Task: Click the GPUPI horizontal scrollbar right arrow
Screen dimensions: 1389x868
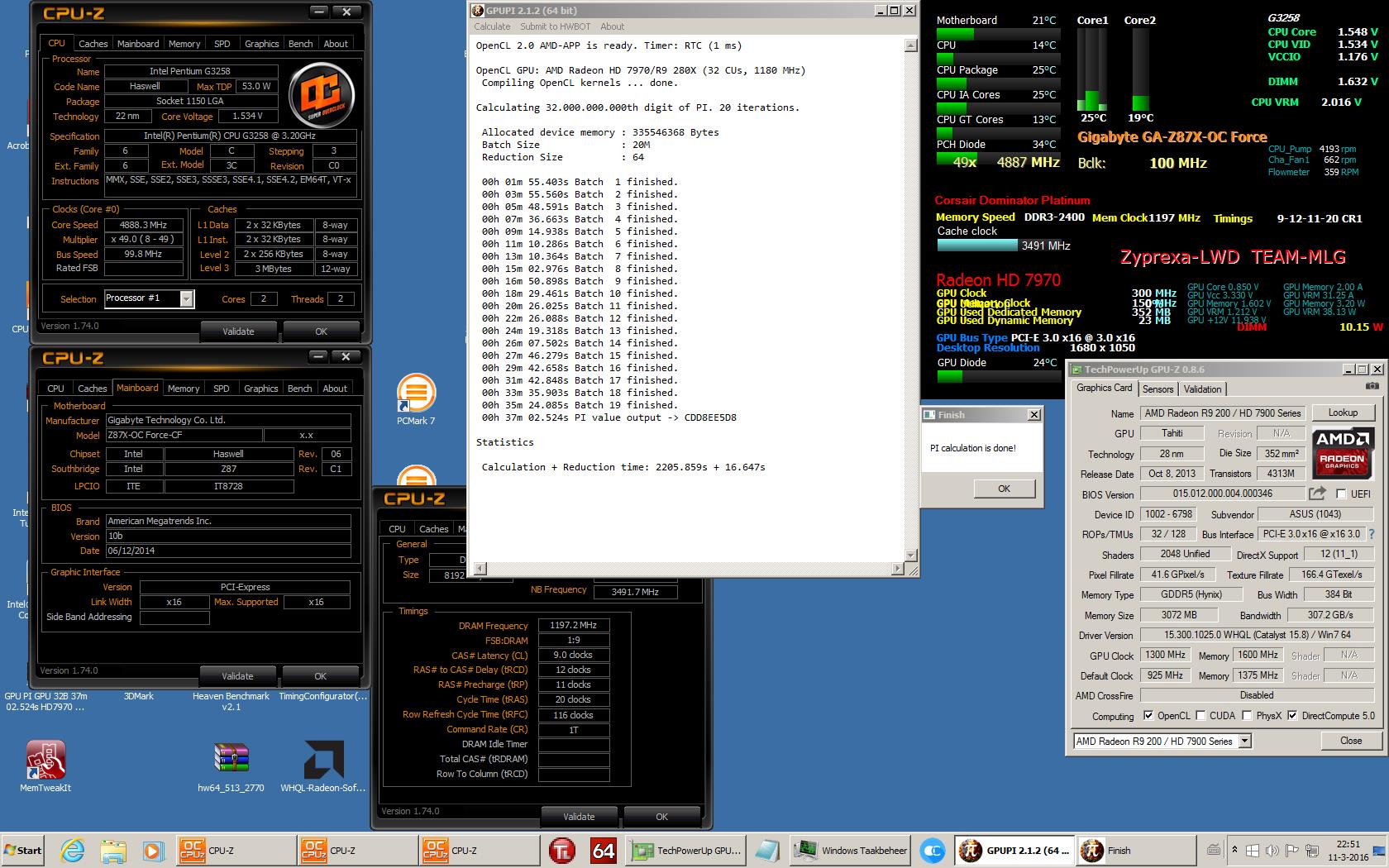Action: [x=898, y=569]
